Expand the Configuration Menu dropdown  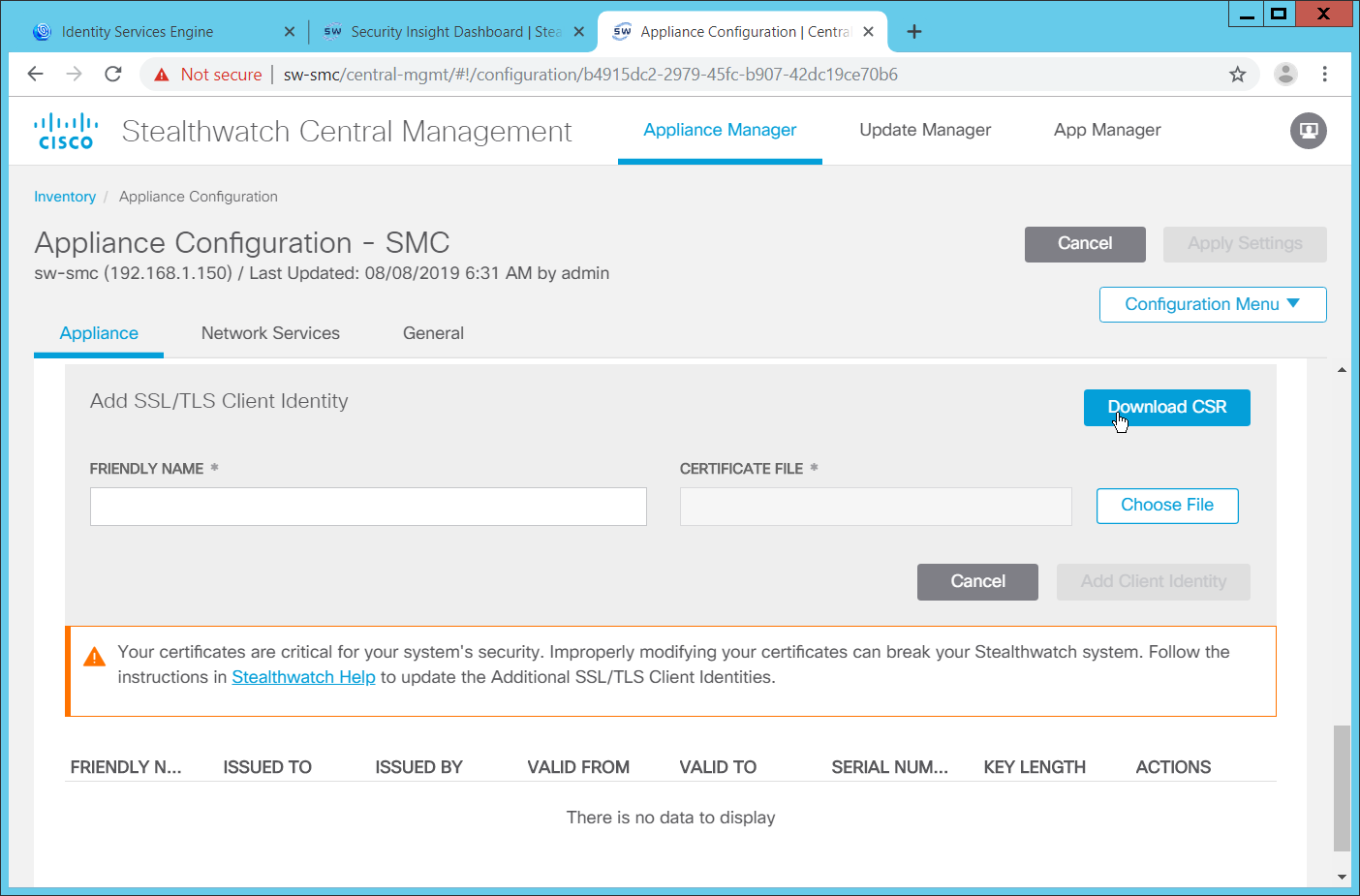(x=1212, y=304)
